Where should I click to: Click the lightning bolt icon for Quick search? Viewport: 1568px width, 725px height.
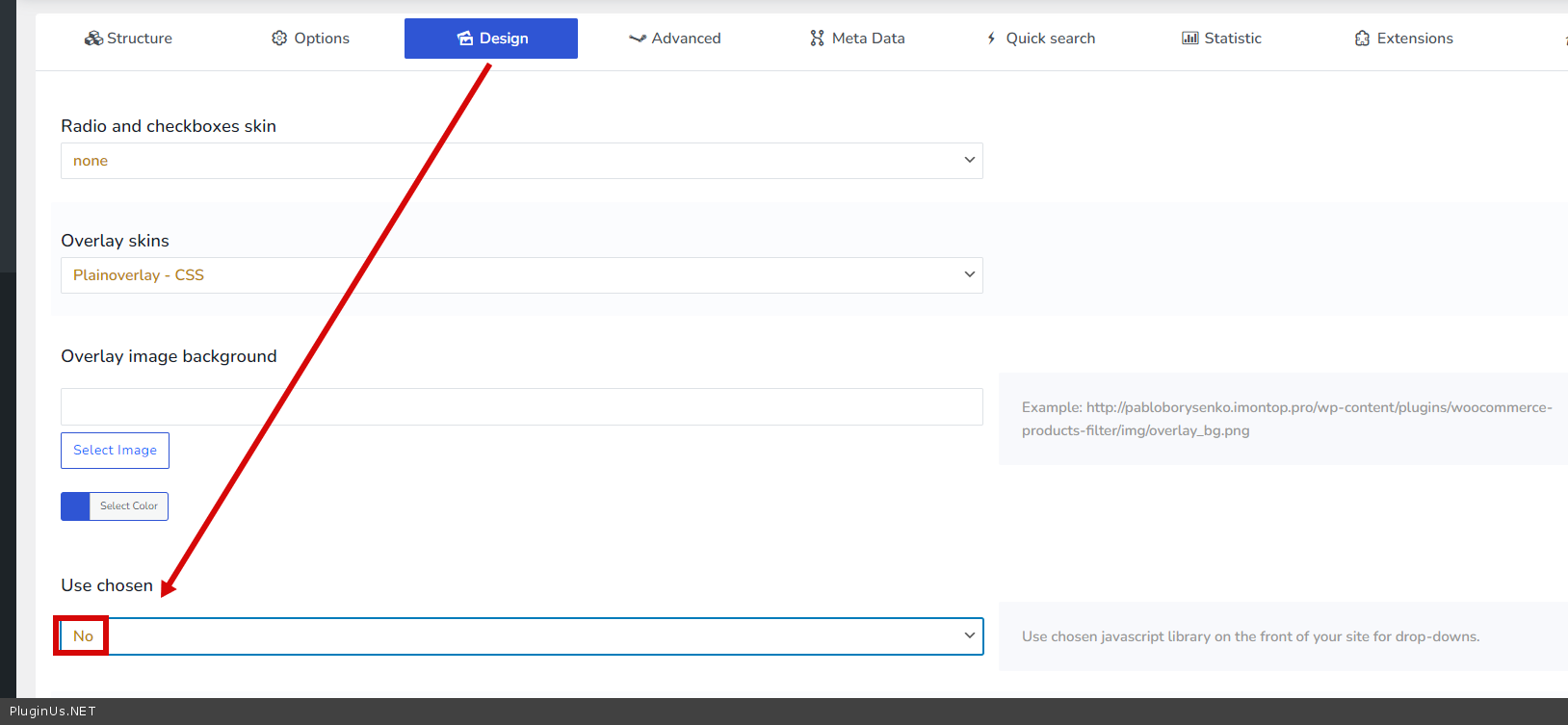pos(991,39)
